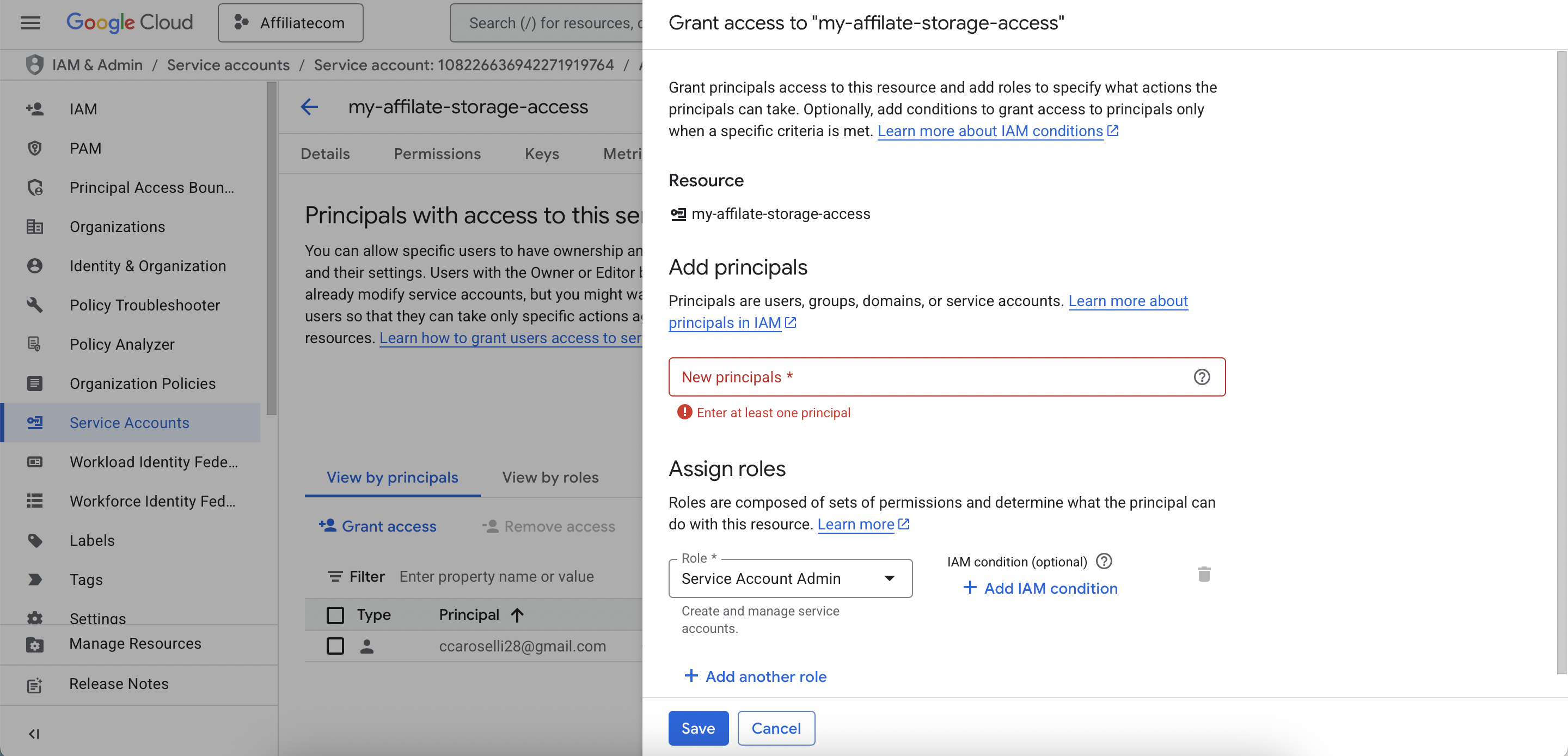Click the Remove access button
Screen dimensions: 1568x756
[548, 526]
